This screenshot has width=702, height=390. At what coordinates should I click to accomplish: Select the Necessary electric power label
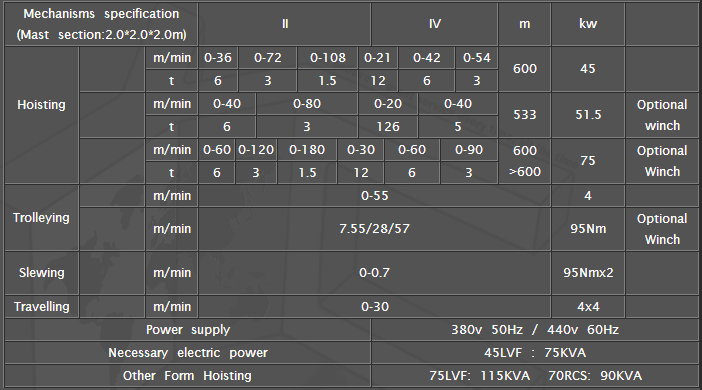188,353
